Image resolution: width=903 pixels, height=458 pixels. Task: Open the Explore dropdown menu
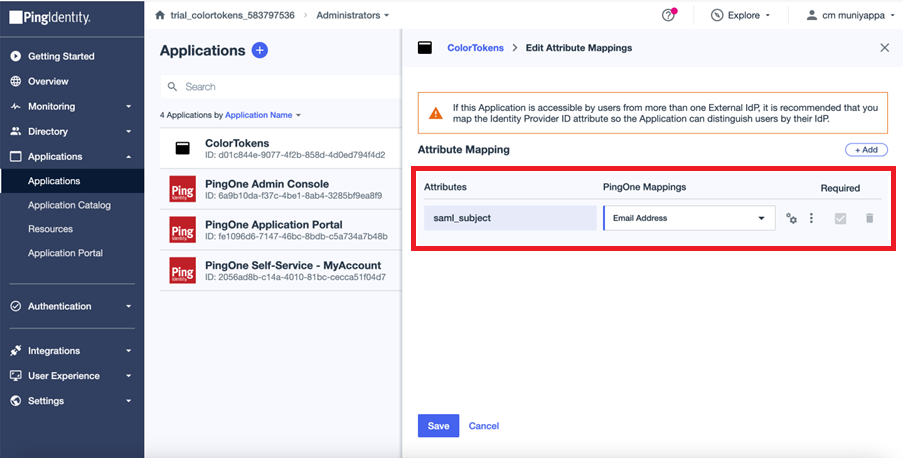(x=740, y=16)
